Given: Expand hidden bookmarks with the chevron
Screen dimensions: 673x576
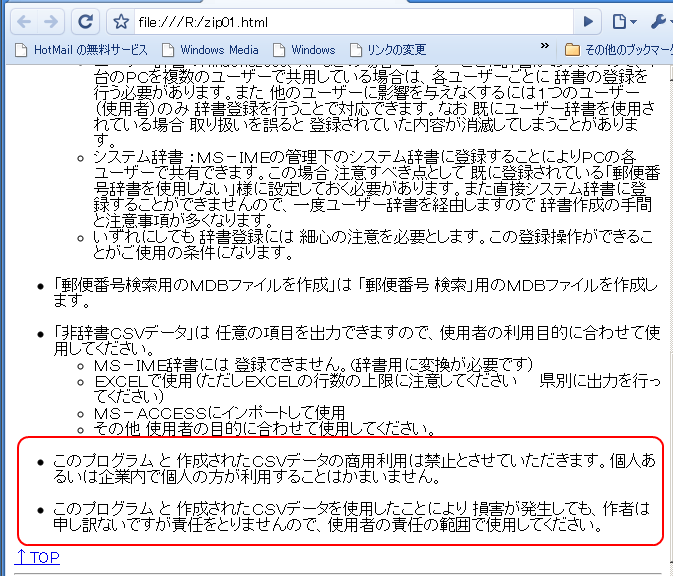Looking at the screenshot, I should pyautogui.click(x=545, y=47).
